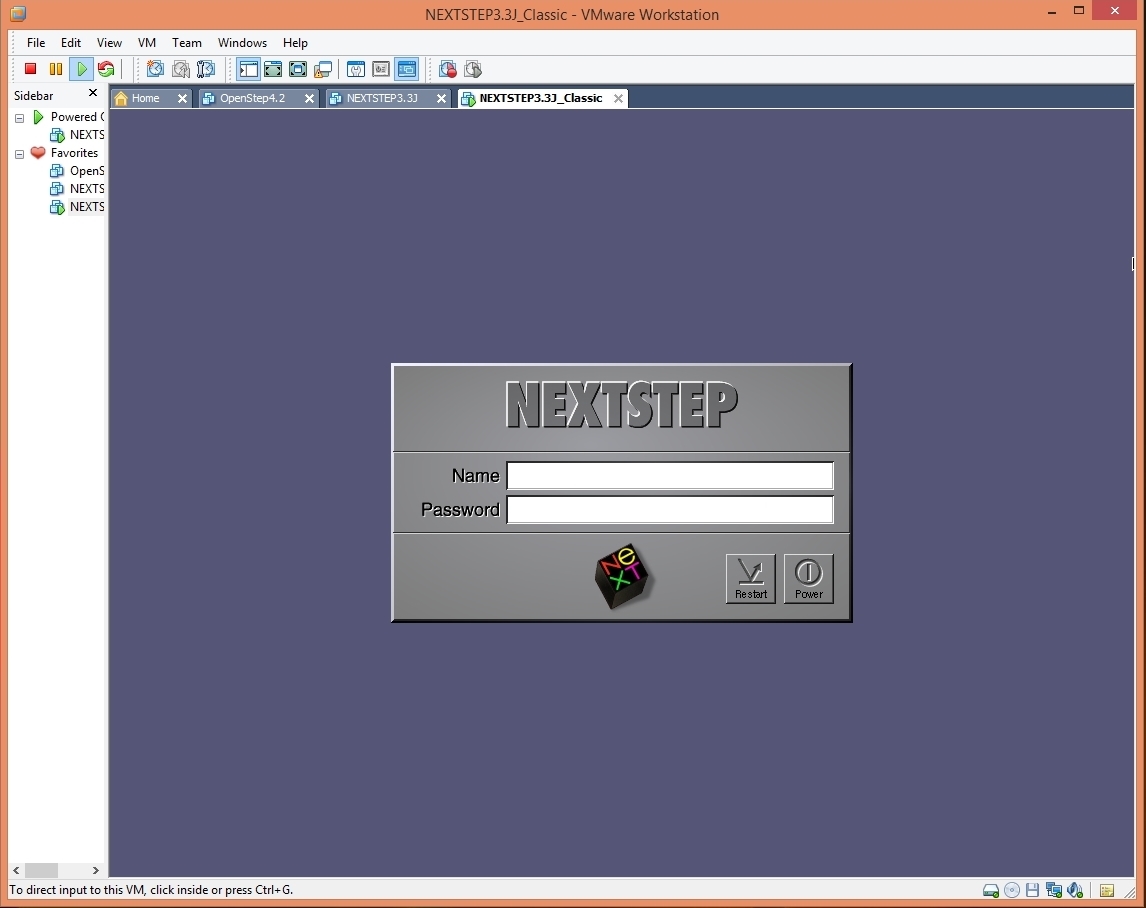Click the sidebar horizontal scrollbar thumb
Viewport: 1146px width, 908px height.
pyautogui.click(x=42, y=870)
